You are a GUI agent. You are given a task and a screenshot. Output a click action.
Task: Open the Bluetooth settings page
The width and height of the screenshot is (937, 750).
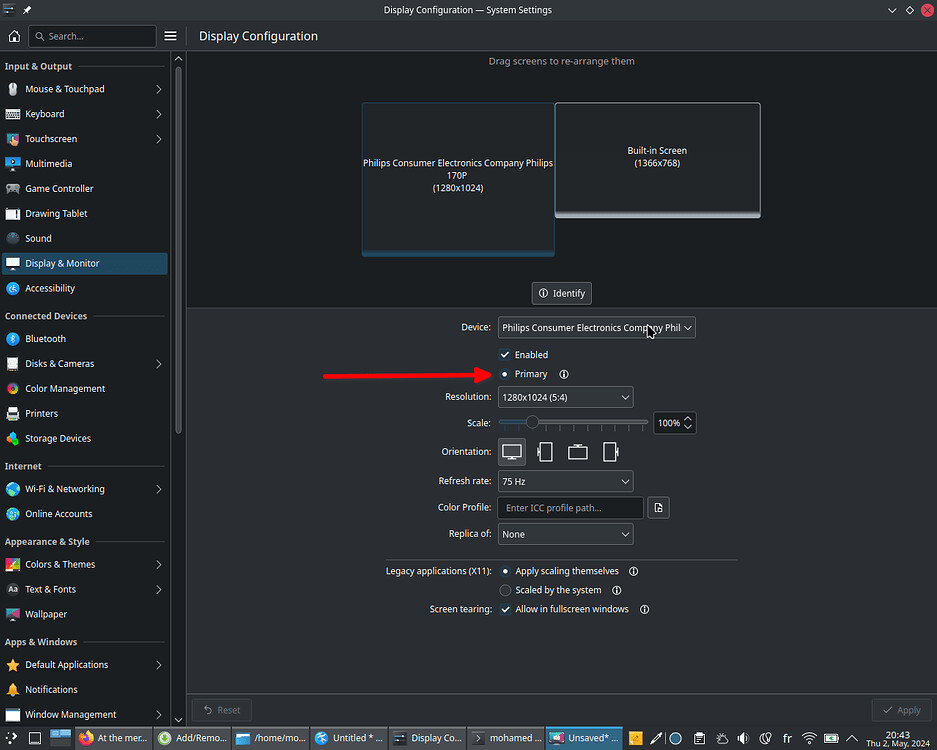coord(13,338)
